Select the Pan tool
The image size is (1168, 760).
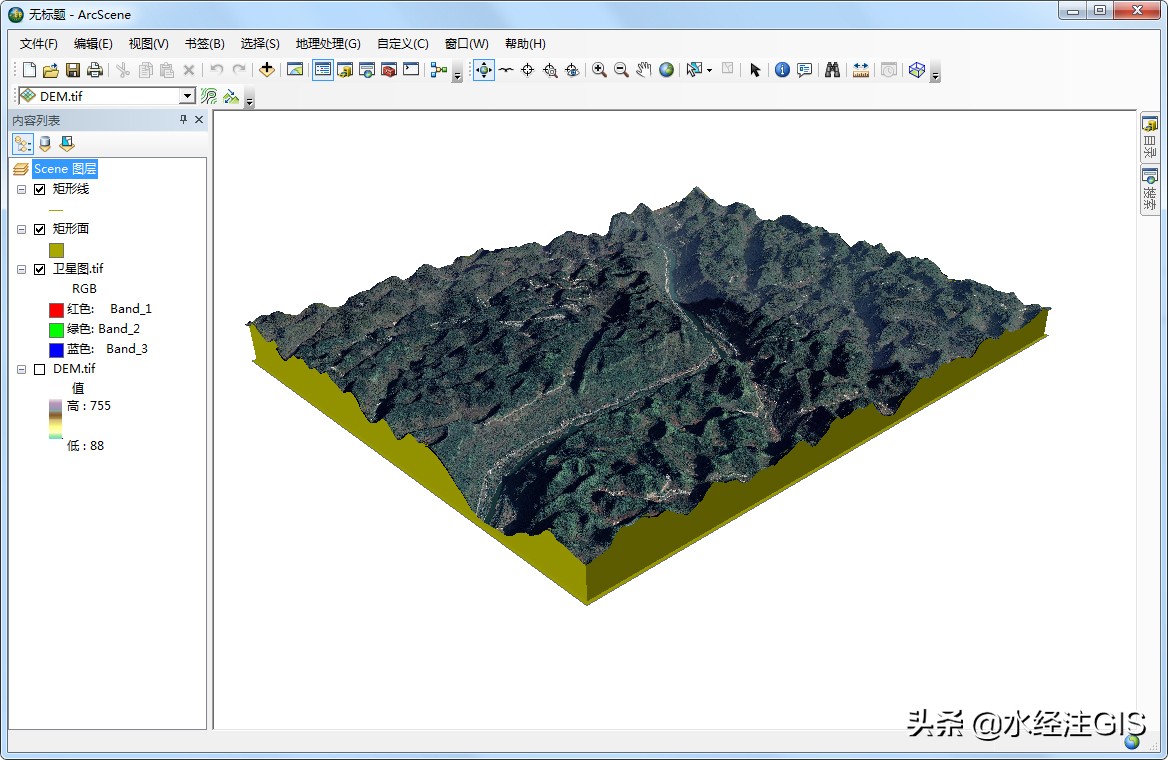pyautogui.click(x=643, y=70)
